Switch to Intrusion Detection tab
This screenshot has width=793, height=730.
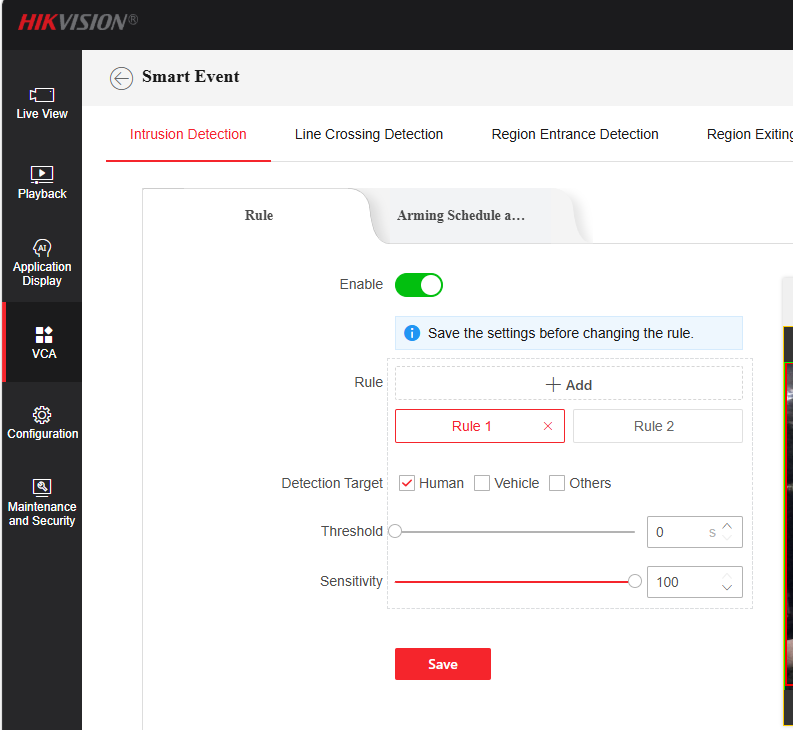[188, 134]
